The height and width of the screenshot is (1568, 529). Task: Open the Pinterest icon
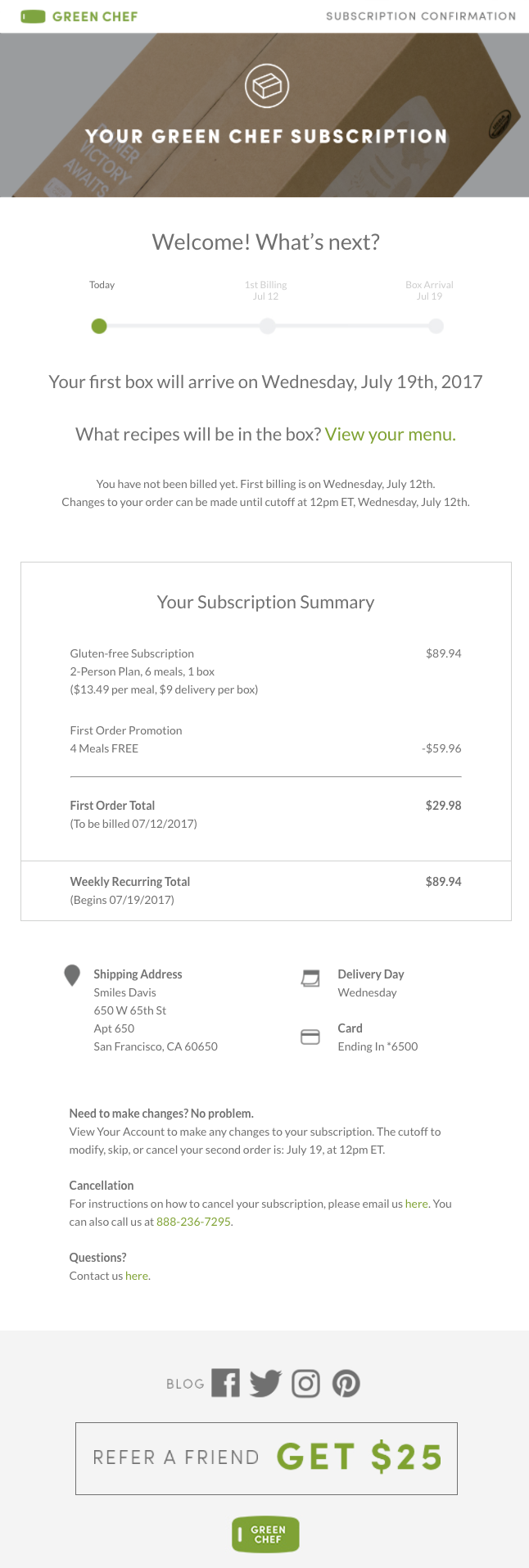pos(346,1383)
